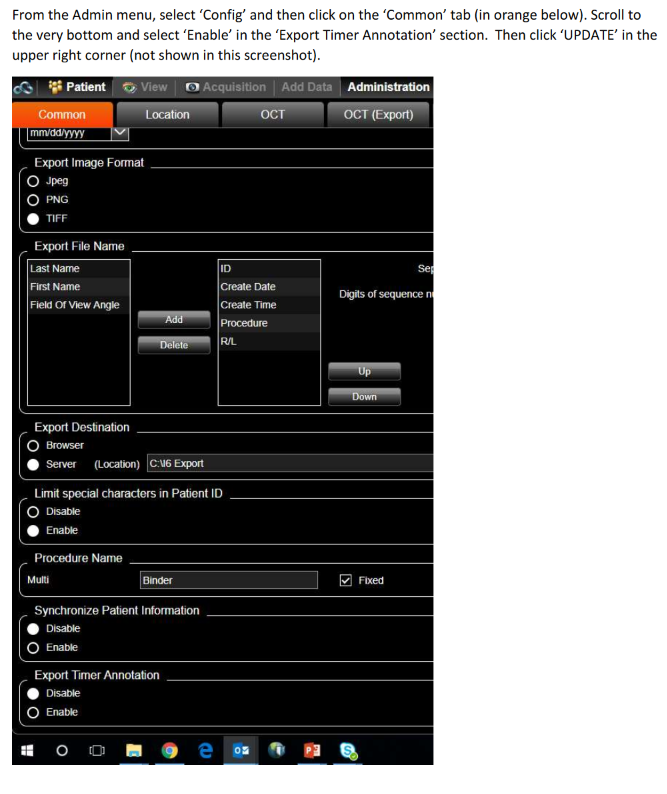Image resolution: width=667 pixels, height=794 pixels.
Task: Switch to the OCT tab
Action: [272, 114]
